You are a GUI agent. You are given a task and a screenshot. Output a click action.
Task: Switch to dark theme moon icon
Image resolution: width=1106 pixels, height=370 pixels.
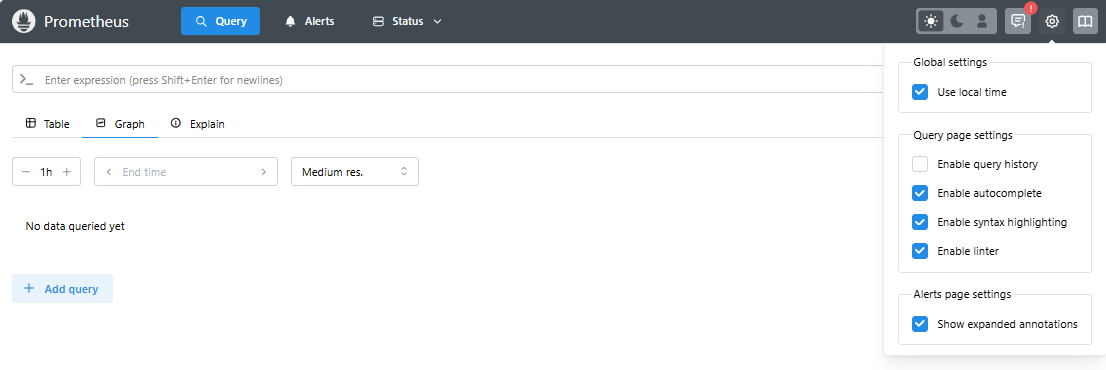pyautogui.click(x=956, y=21)
